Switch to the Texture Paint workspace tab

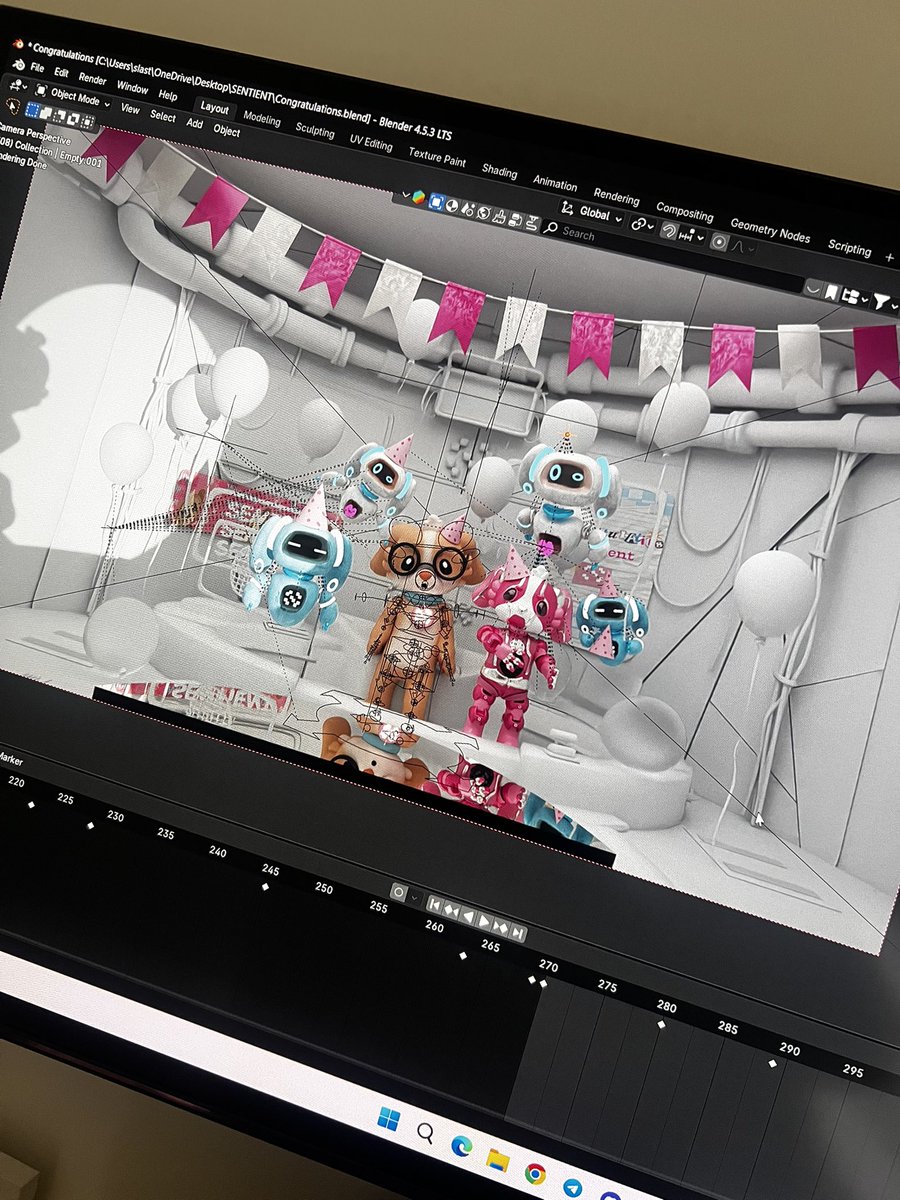pos(437,157)
